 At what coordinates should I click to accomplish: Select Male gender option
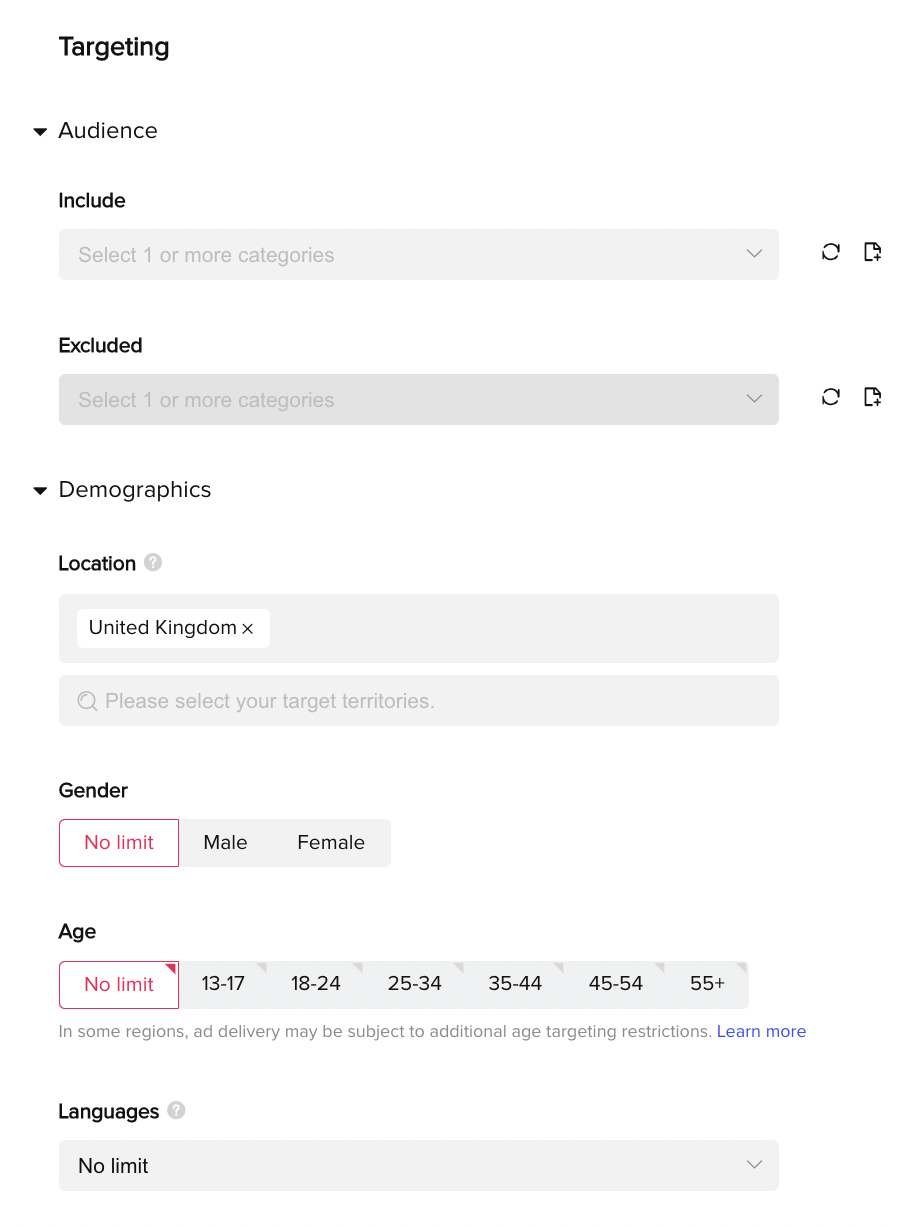click(225, 843)
